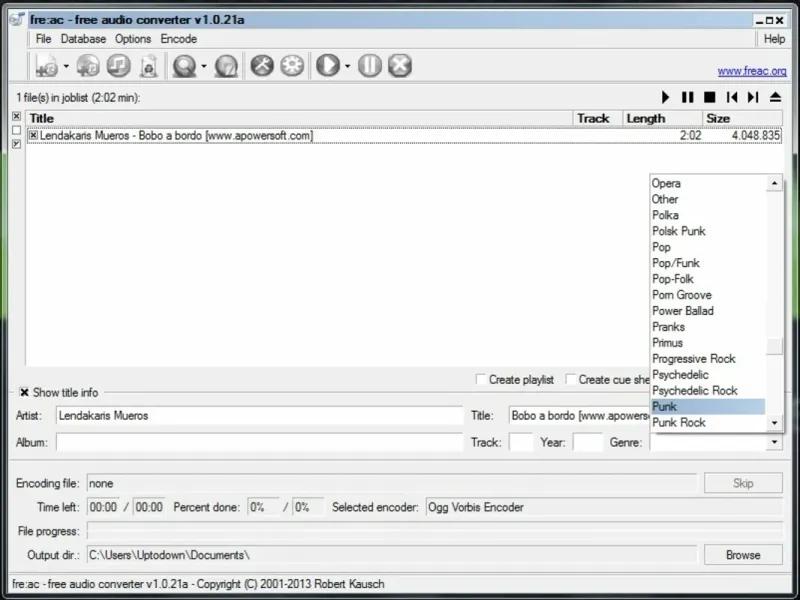
Task: Toggle the Show title info checkbox
Action: click(24, 392)
